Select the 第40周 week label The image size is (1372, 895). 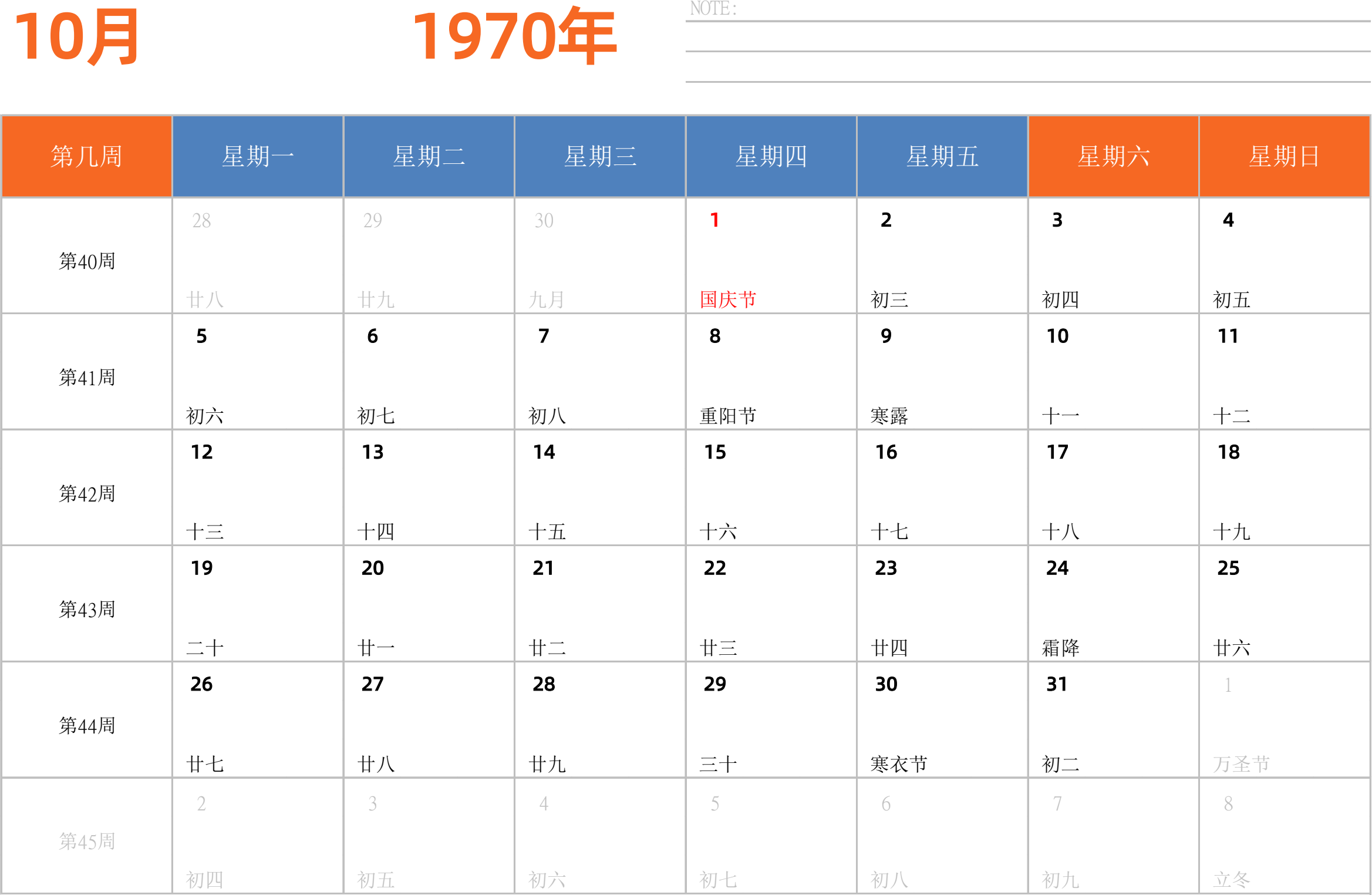pyautogui.click(x=87, y=261)
